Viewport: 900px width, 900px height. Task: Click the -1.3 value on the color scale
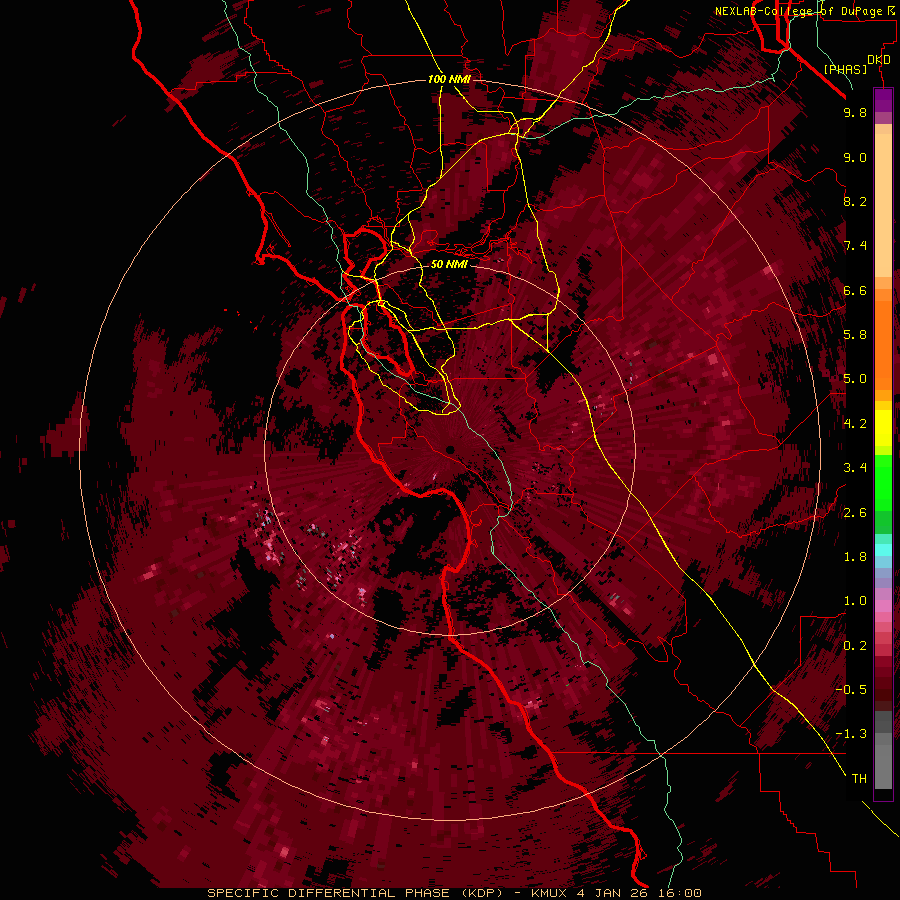pos(851,734)
